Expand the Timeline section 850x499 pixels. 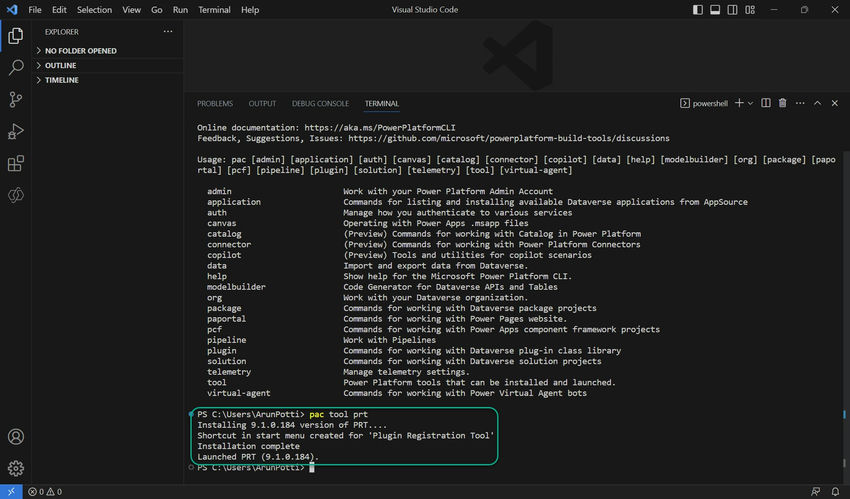coord(107,80)
